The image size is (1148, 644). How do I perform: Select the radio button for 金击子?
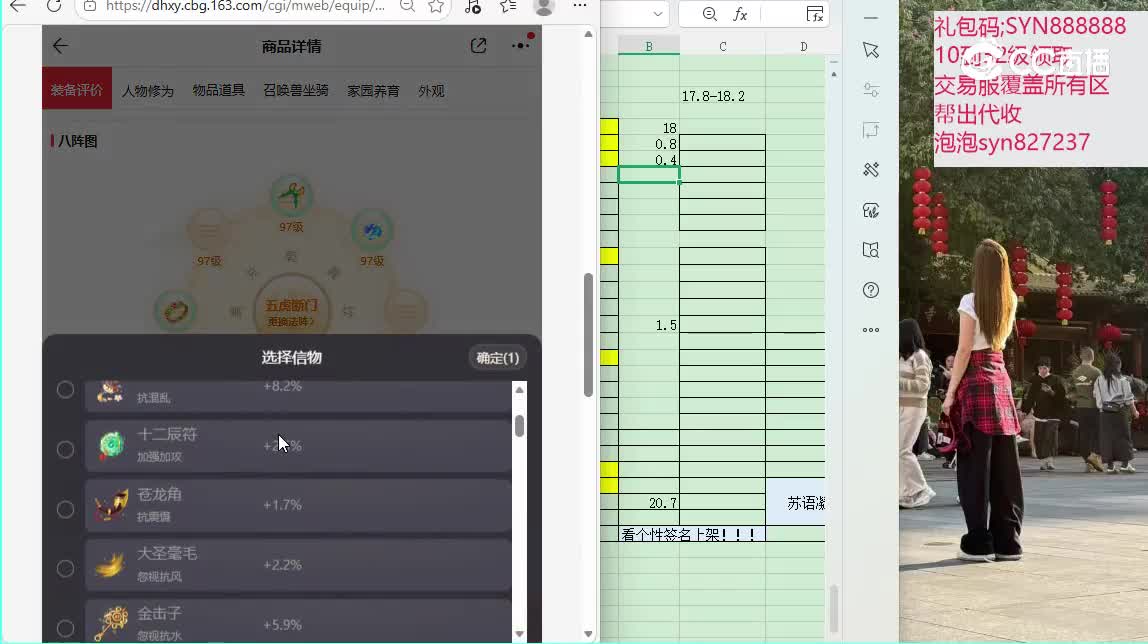click(65, 628)
